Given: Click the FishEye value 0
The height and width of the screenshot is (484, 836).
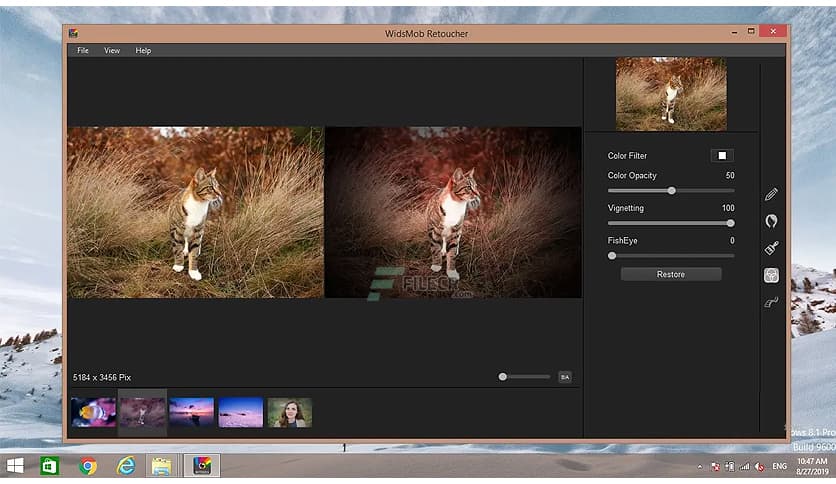Looking at the screenshot, I should click(x=732, y=240).
